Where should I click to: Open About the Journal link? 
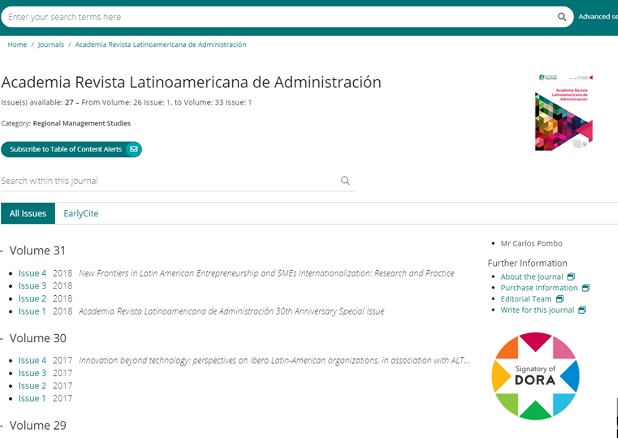[532, 277]
